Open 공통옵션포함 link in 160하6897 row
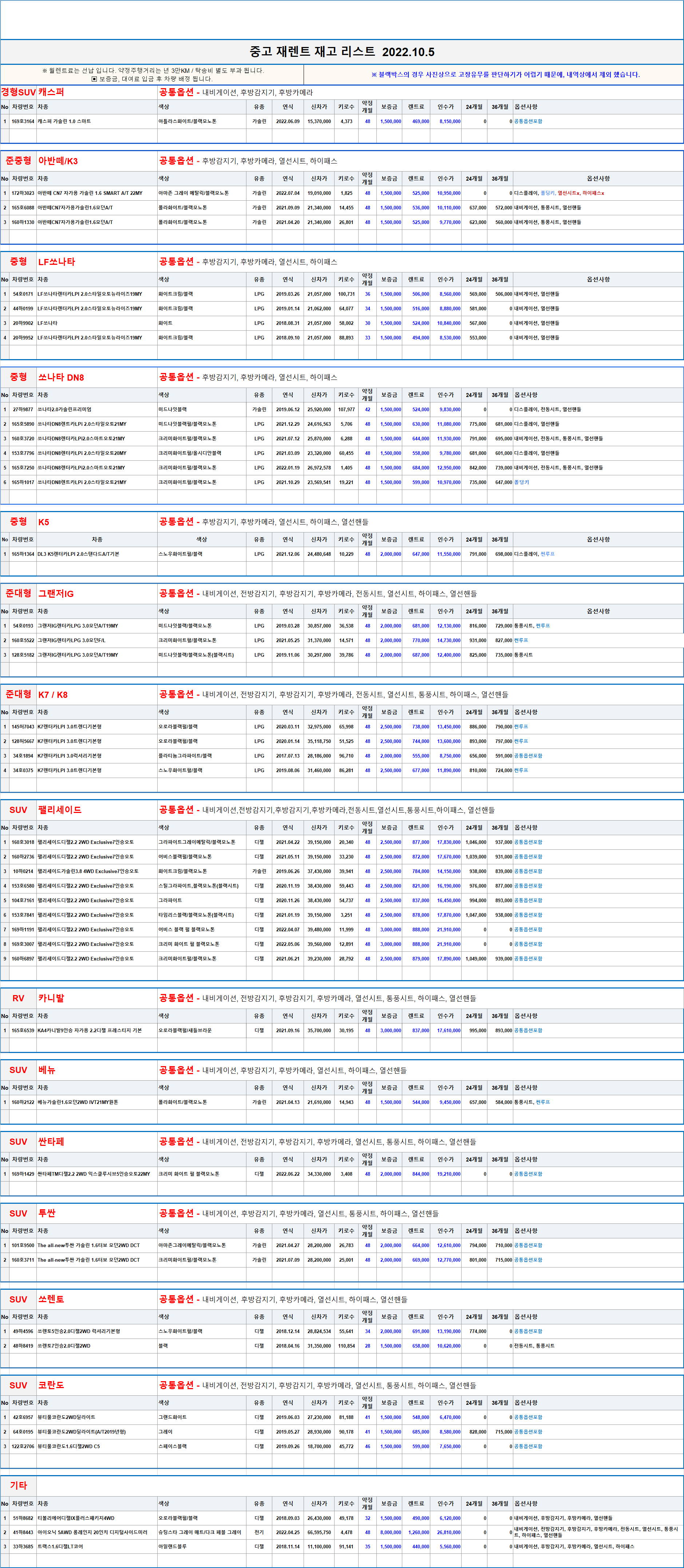This screenshot has height=1568, width=684. (x=528, y=959)
